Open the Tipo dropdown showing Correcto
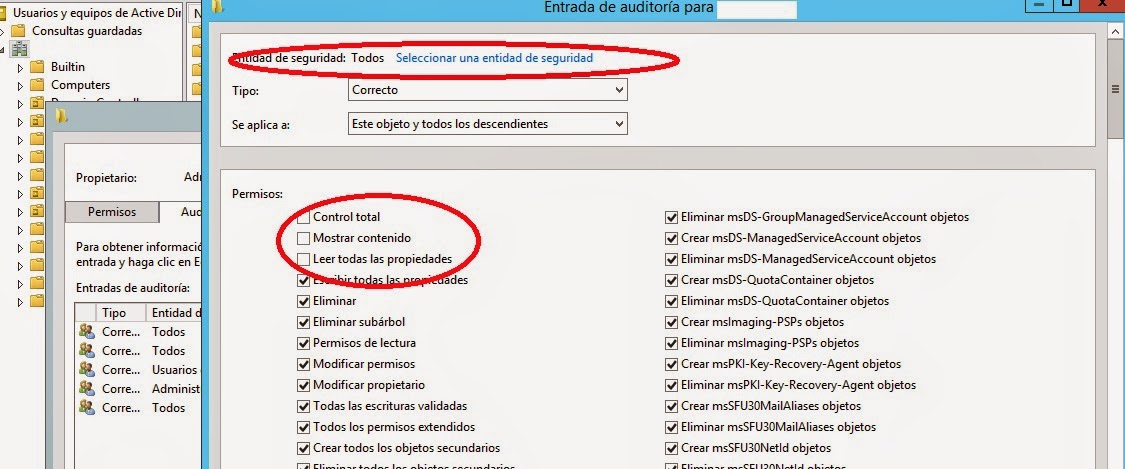This screenshot has height=469, width=1125. [x=487, y=90]
